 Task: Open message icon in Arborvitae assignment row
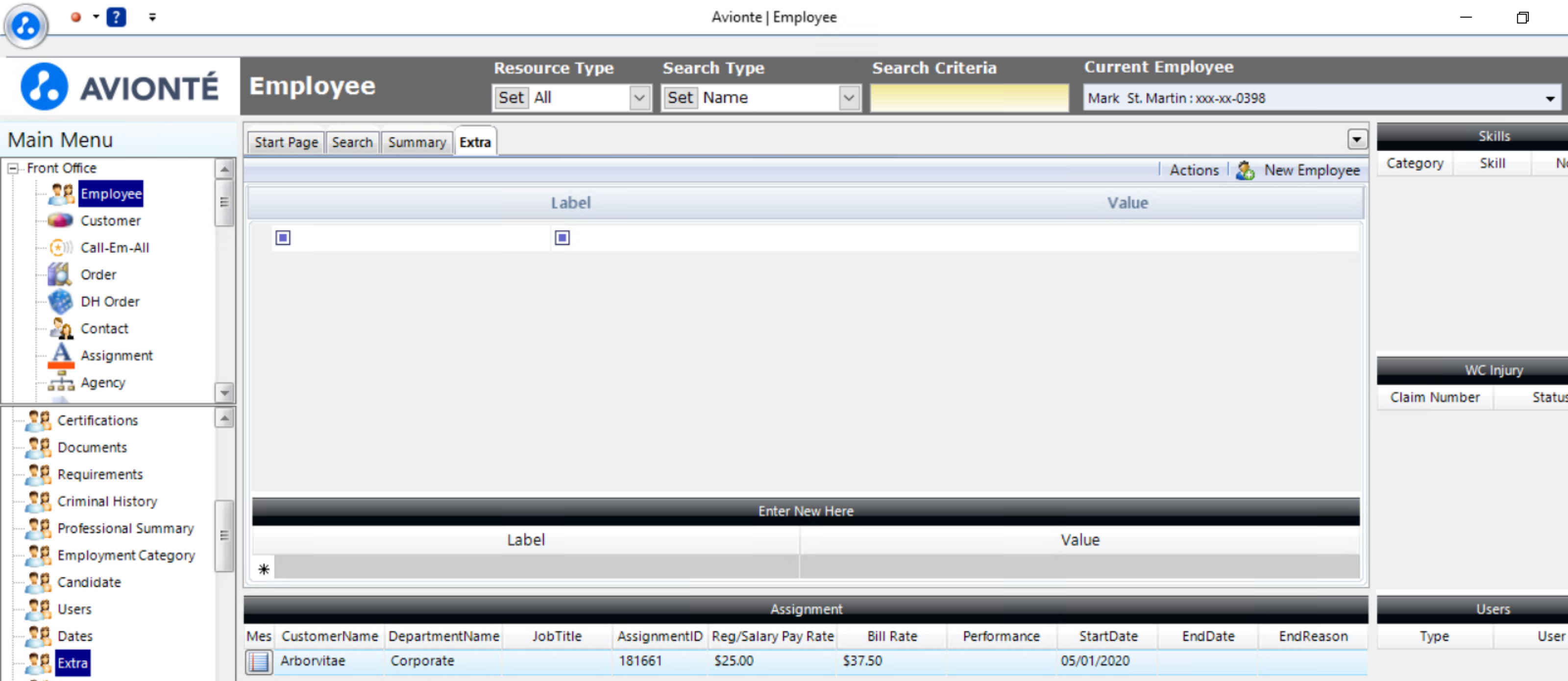pyautogui.click(x=259, y=661)
